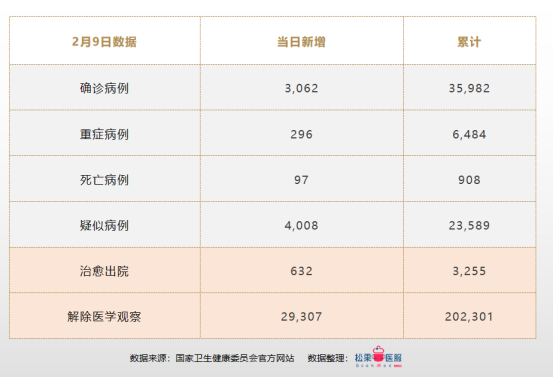
Task: Select the 确诊病例 row label
Action: click(104, 88)
